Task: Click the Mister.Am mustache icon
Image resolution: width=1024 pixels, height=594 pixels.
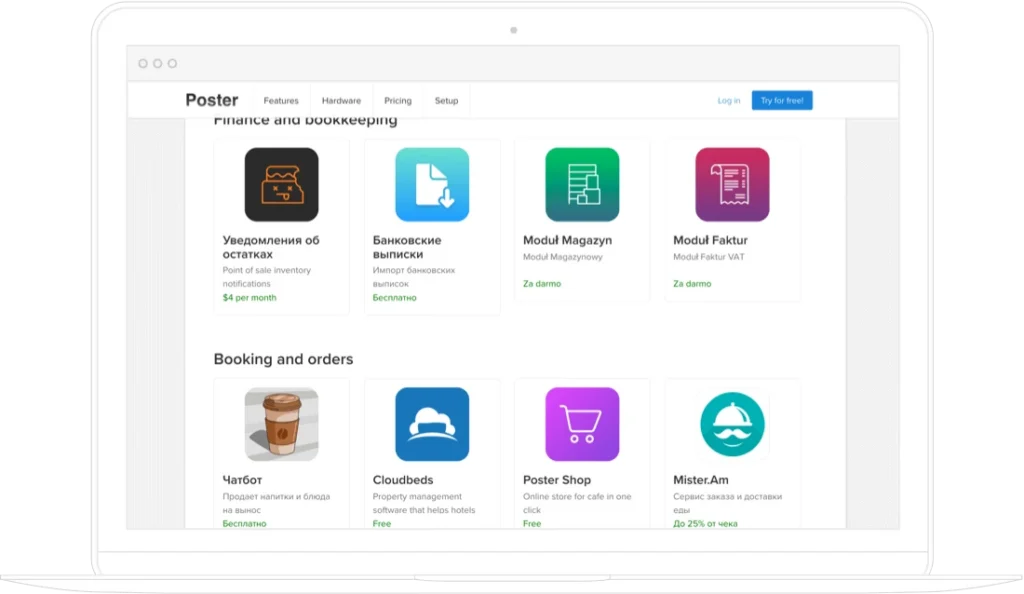Action: (732, 424)
